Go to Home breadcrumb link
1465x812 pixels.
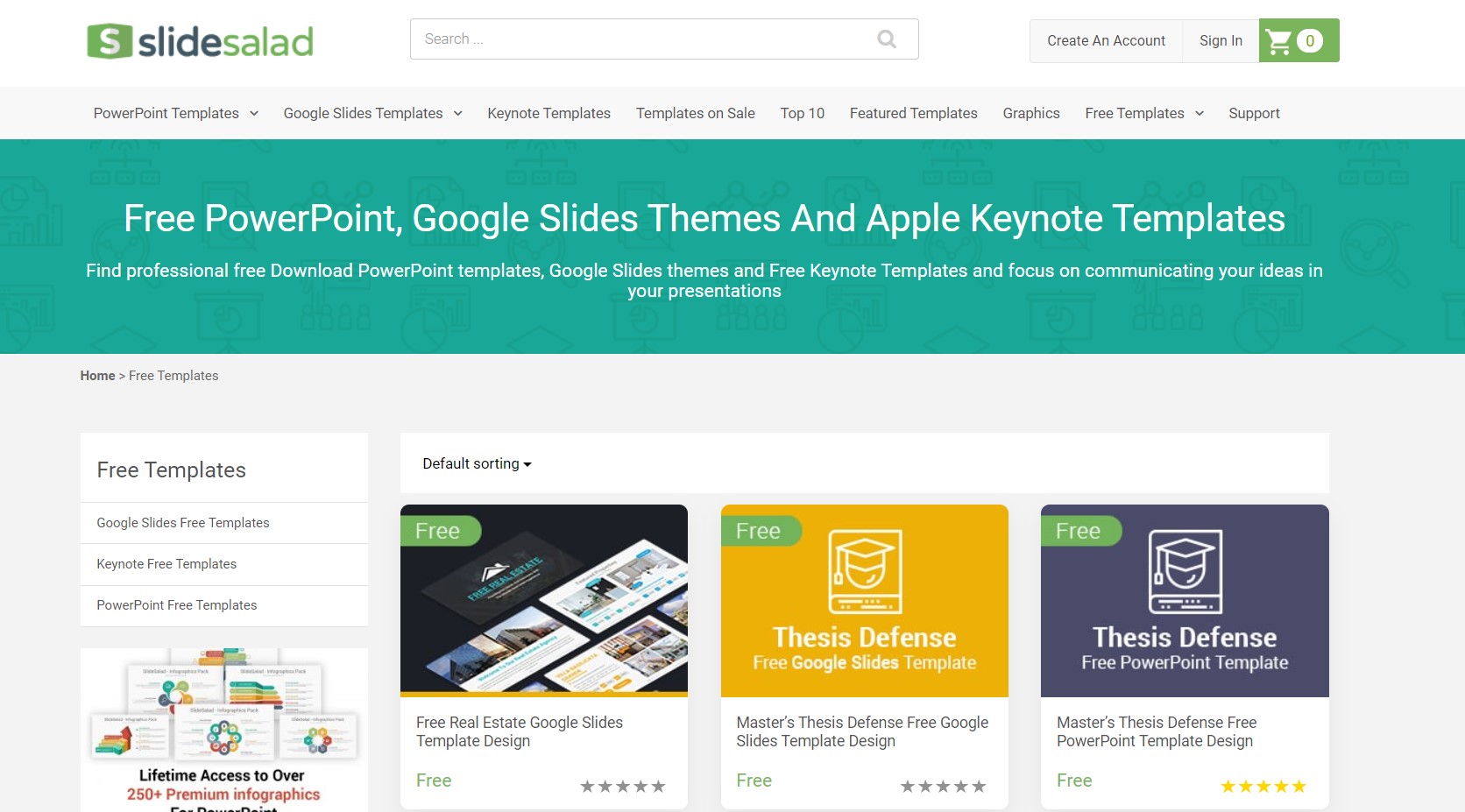(x=98, y=376)
